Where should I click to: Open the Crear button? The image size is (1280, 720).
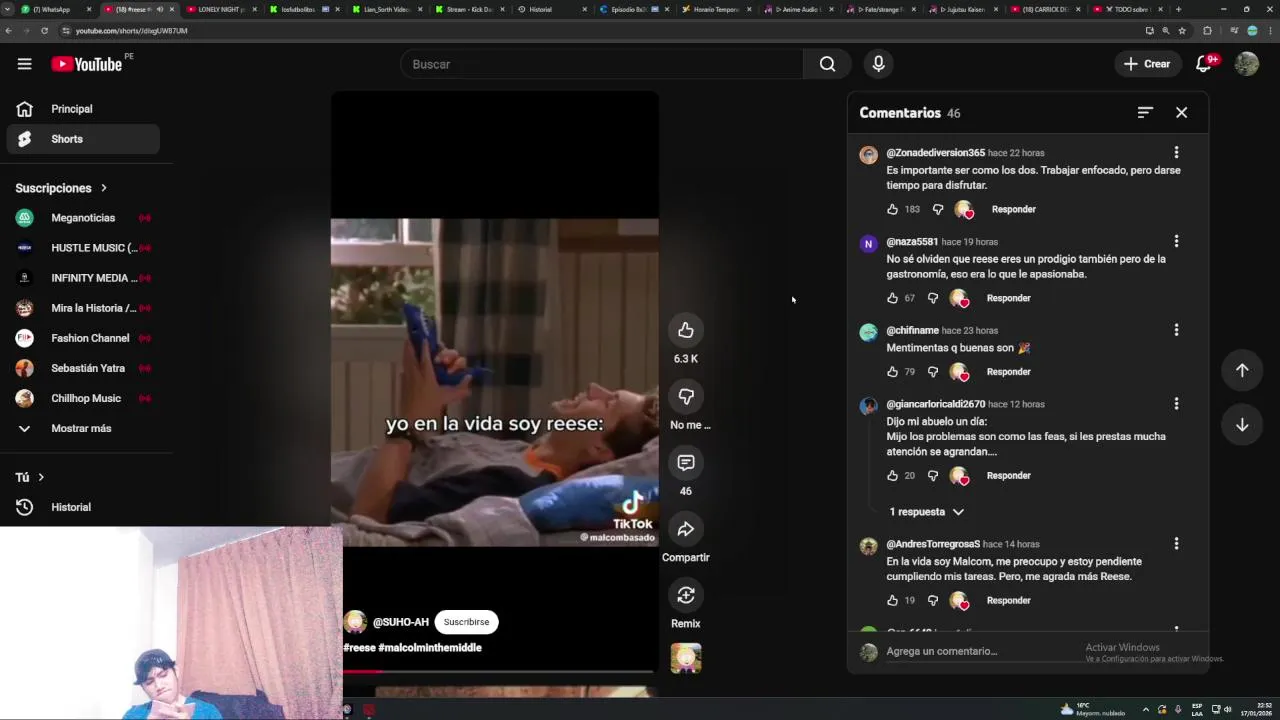click(x=1147, y=64)
